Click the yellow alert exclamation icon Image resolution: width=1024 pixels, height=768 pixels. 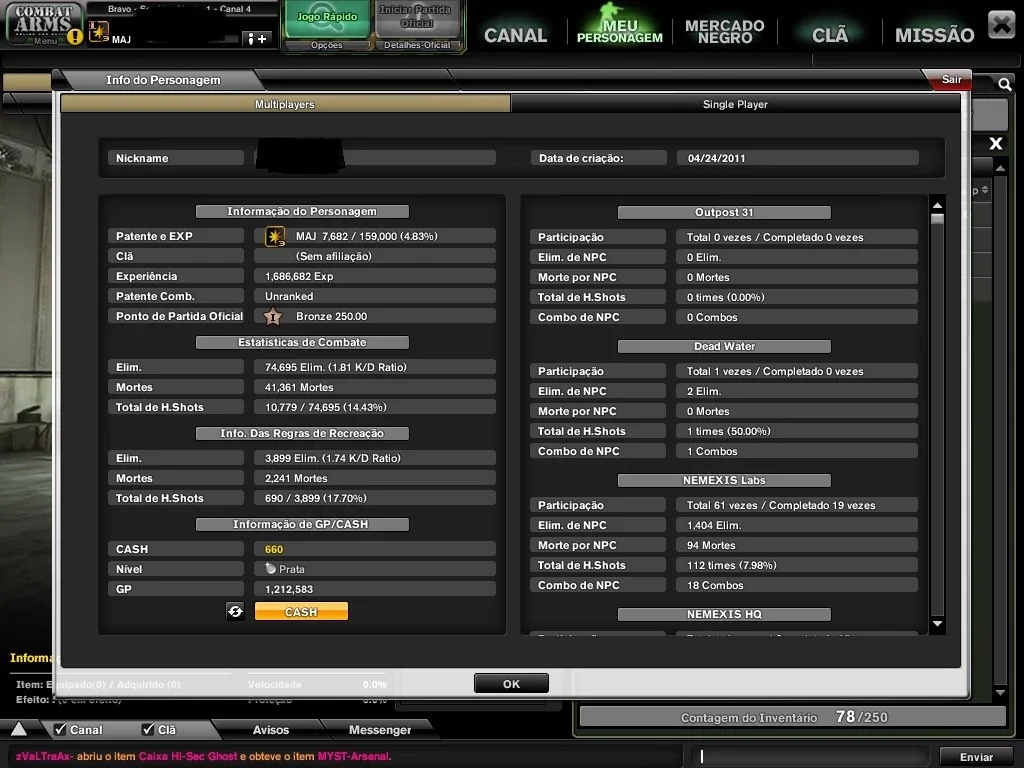click(x=76, y=37)
